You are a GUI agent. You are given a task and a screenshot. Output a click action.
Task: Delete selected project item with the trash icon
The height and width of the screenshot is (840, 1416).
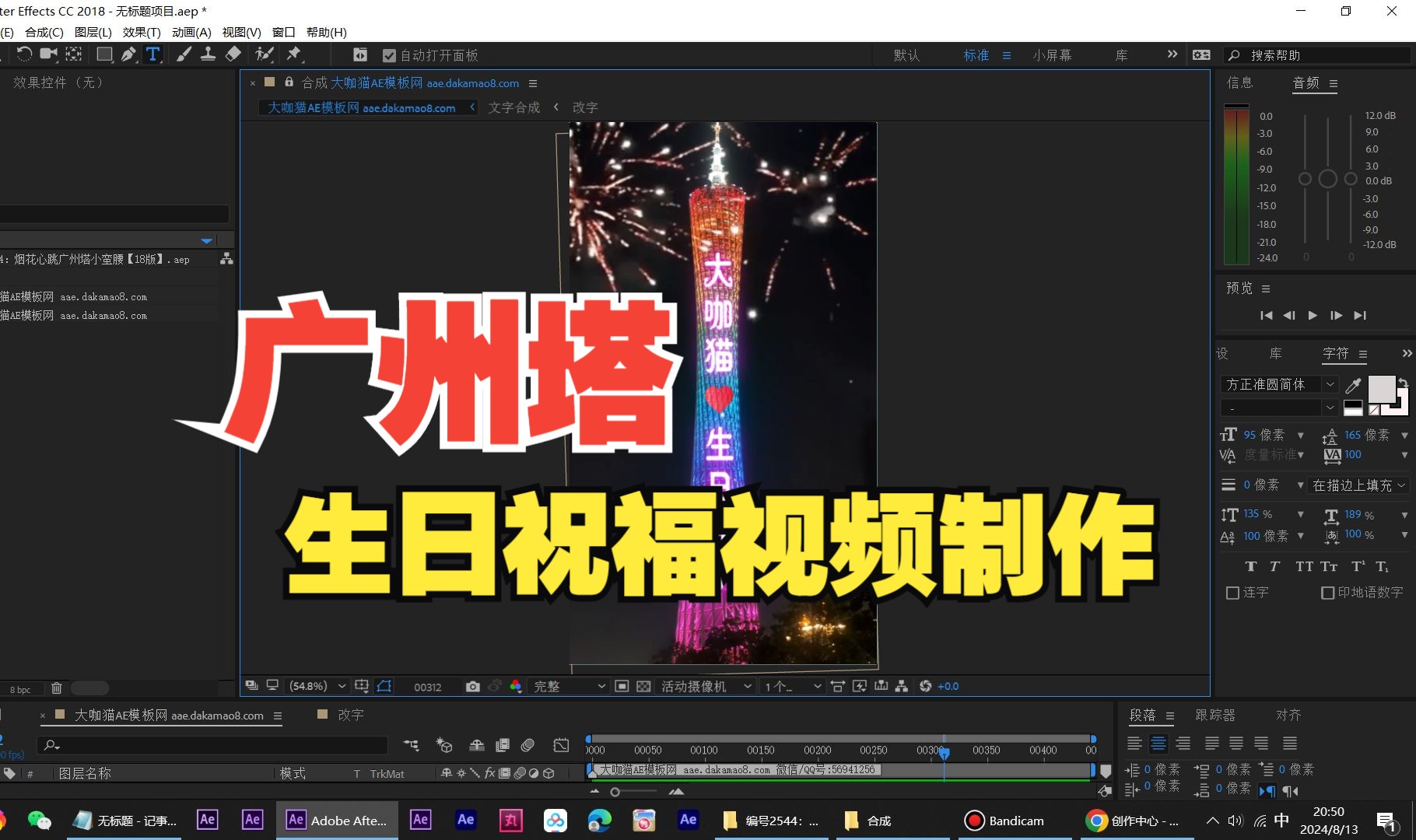coord(56,688)
